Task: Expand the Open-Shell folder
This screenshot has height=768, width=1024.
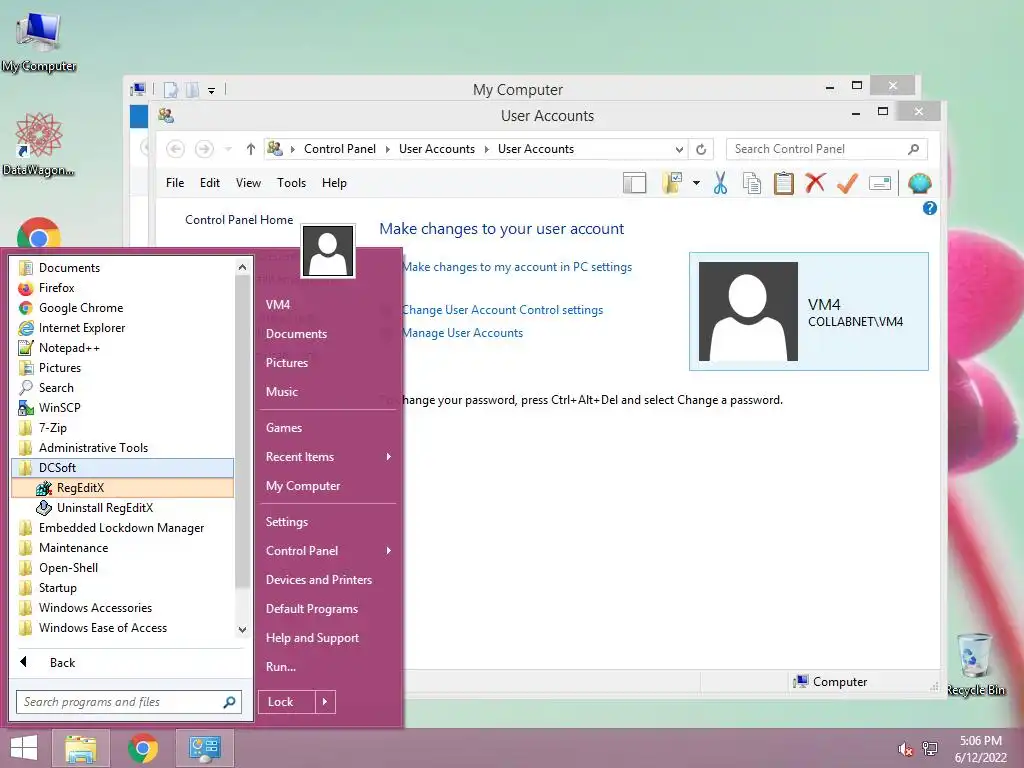Action: (x=123, y=568)
